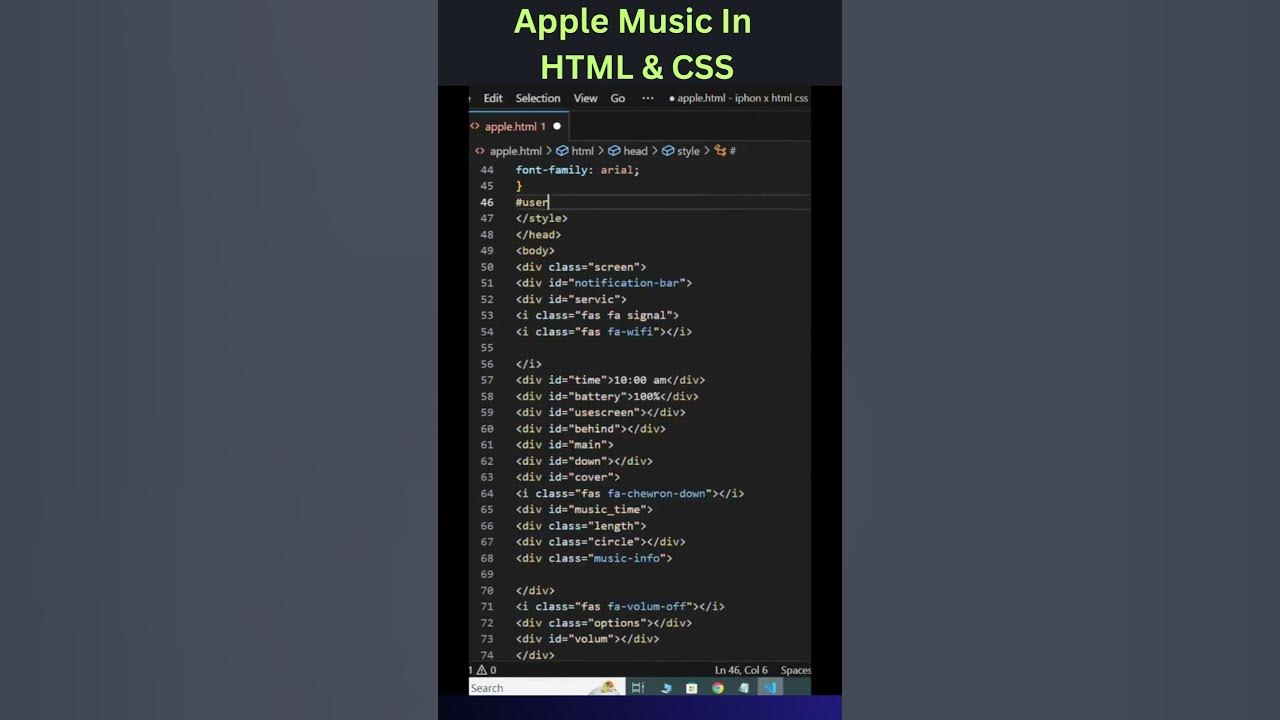The height and width of the screenshot is (720, 1280).
Task: Click '10:00 am' text on line 57
Action: coord(640,380)
